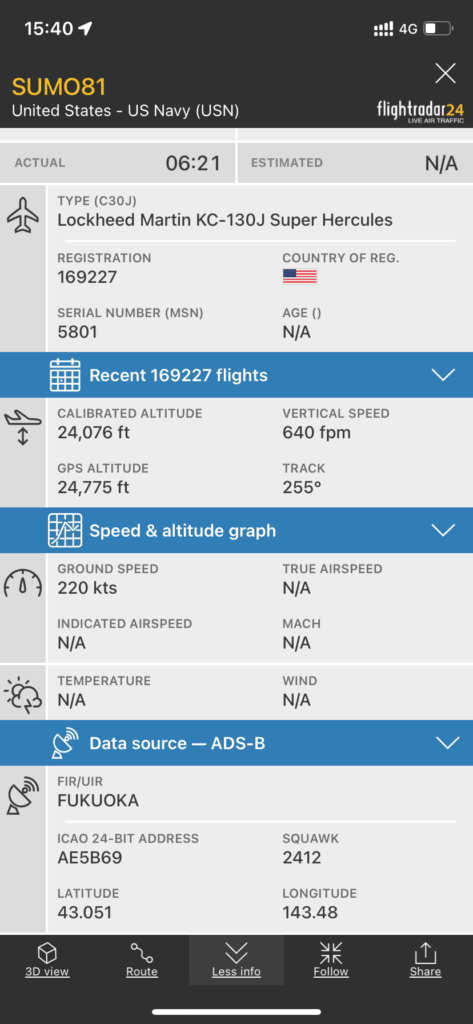Viewport: 473px width, 1024px height.
Task: Open the Data source — ADS-B section
Action: [236, 743]
